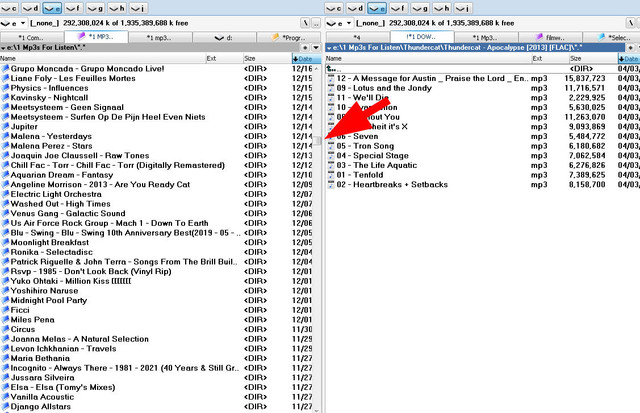
Task: Open right panel drive dropdown showing e
Action: [339, 23]
